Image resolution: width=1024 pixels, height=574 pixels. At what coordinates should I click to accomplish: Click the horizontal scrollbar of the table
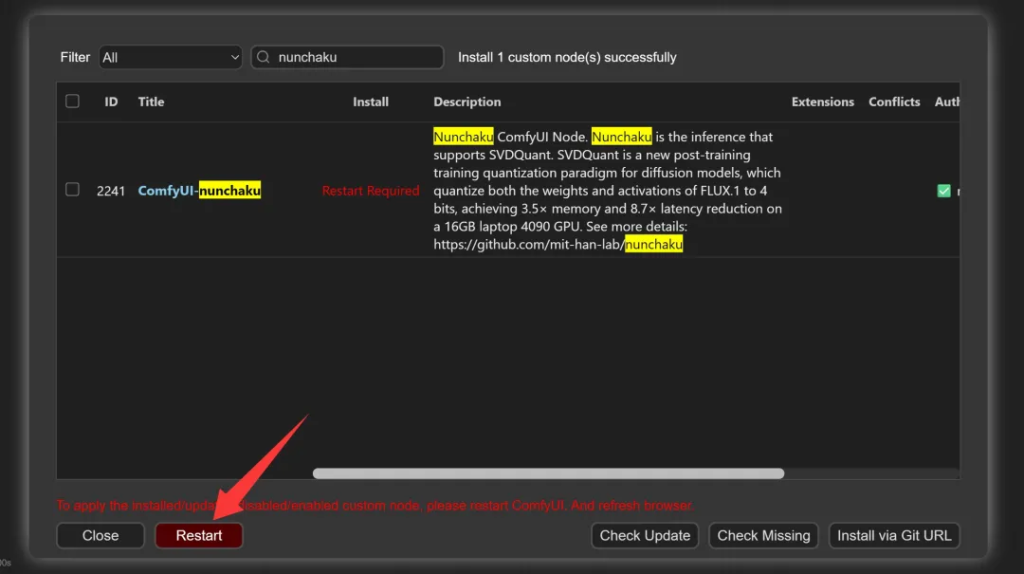pyautogui.click(x=548, y=473)
